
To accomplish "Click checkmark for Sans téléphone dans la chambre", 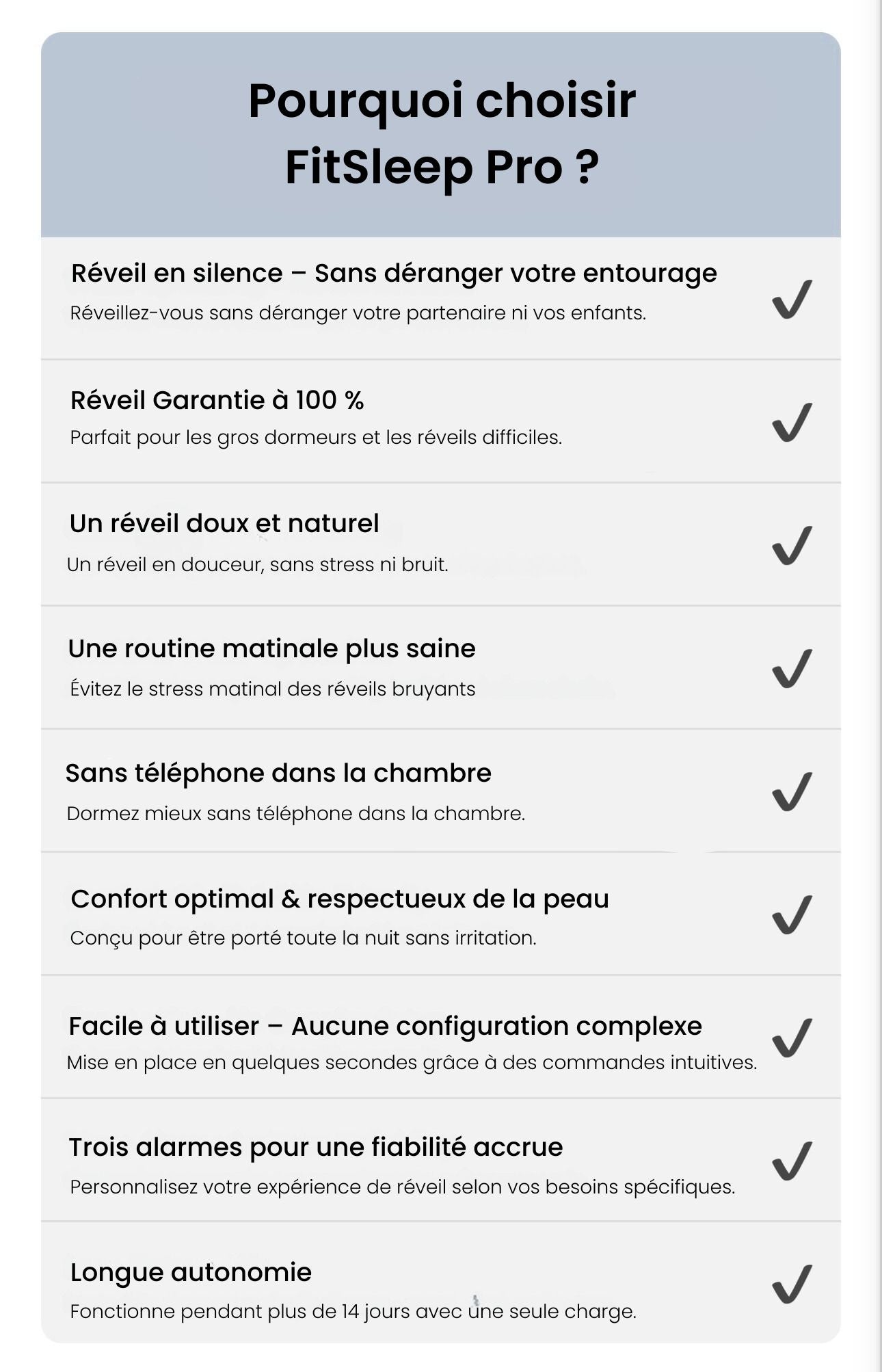I will coord(792,791).
